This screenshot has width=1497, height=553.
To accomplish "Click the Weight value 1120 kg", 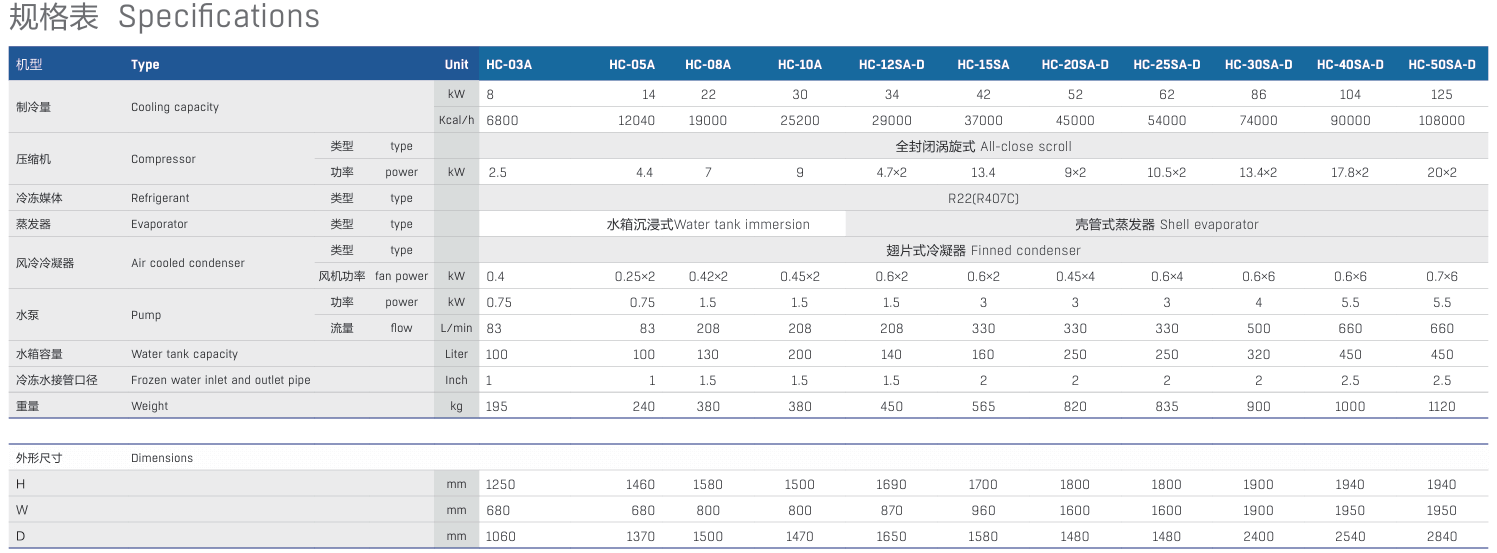I will (x=1441, y=406).
